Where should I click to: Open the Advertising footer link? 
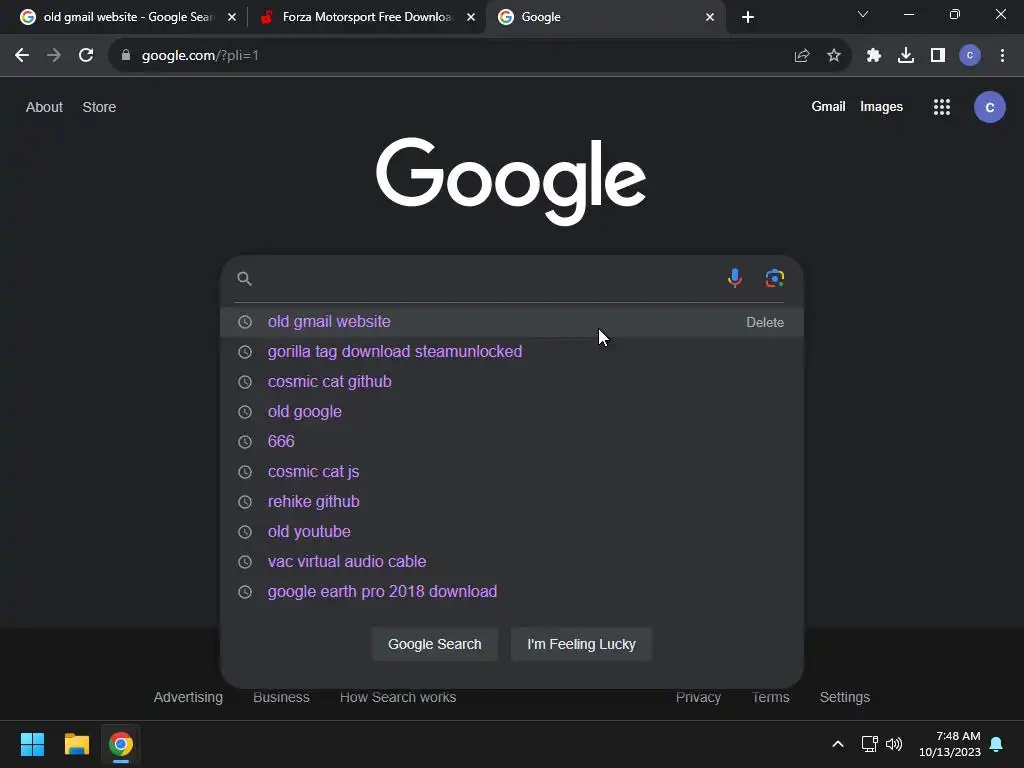tap(188, 697)
